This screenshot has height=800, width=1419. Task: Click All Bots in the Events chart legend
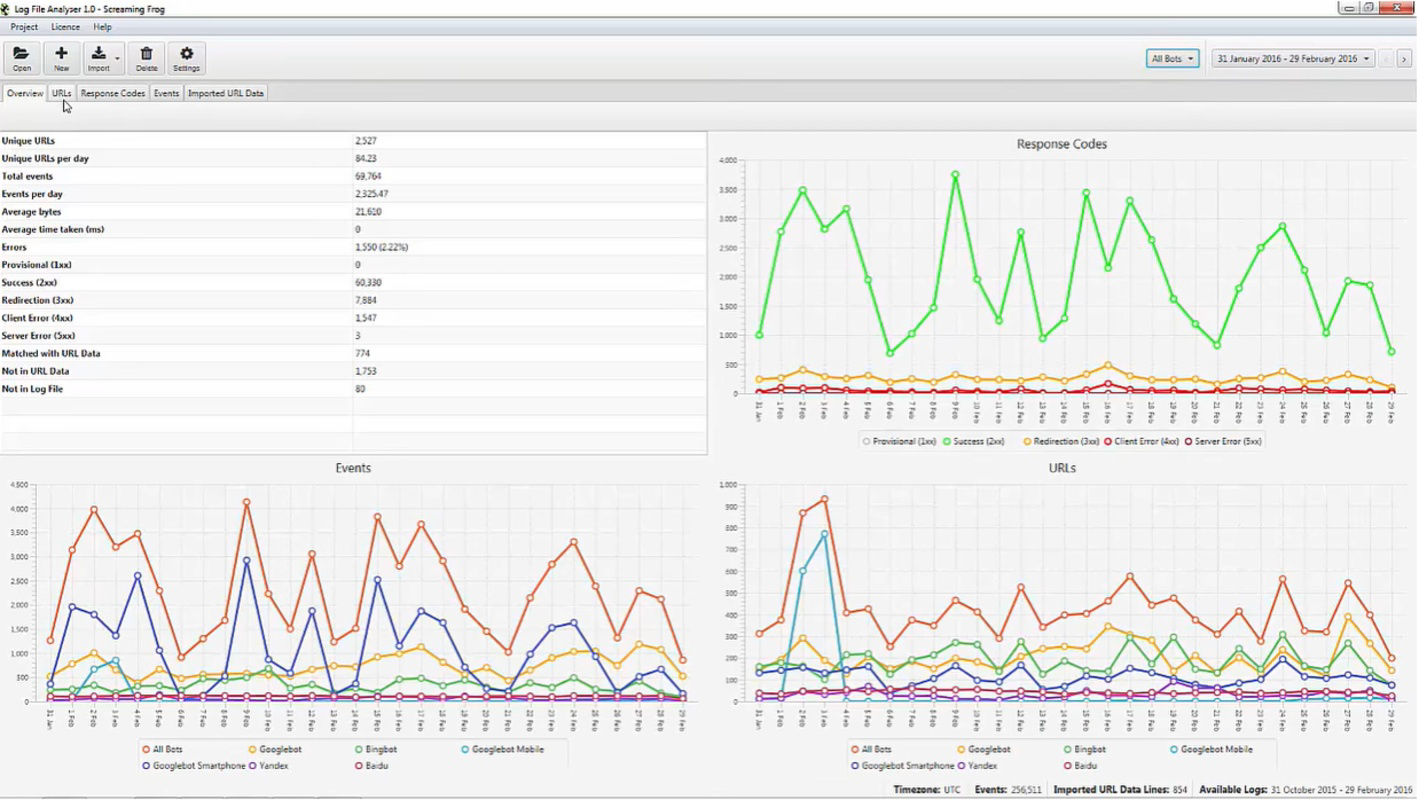pyautogui.click(x=162, y=749)
